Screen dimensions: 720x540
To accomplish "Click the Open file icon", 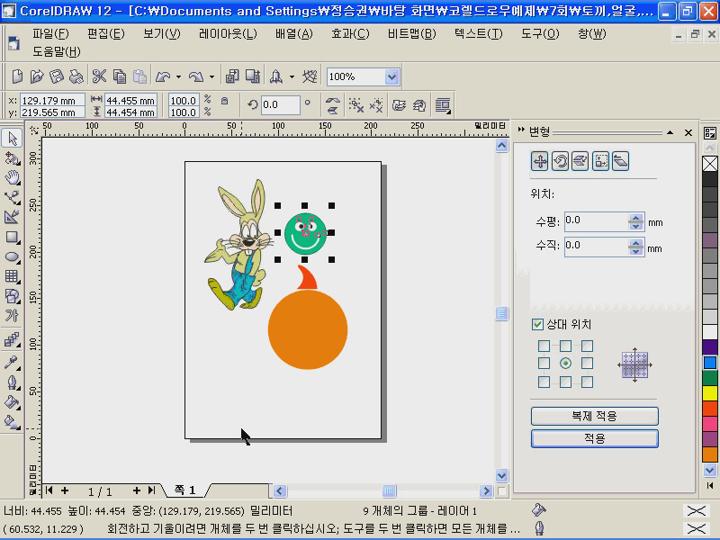I will point(37,76).
